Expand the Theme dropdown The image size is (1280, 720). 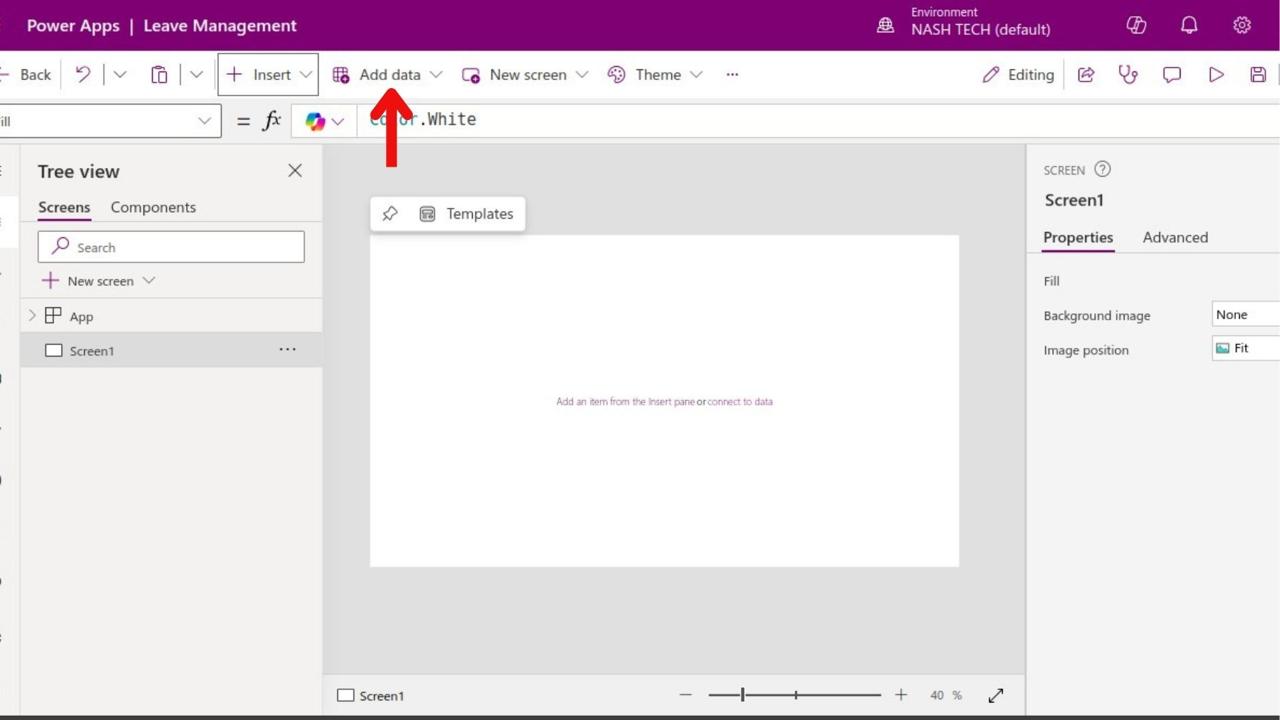point(696,75)
